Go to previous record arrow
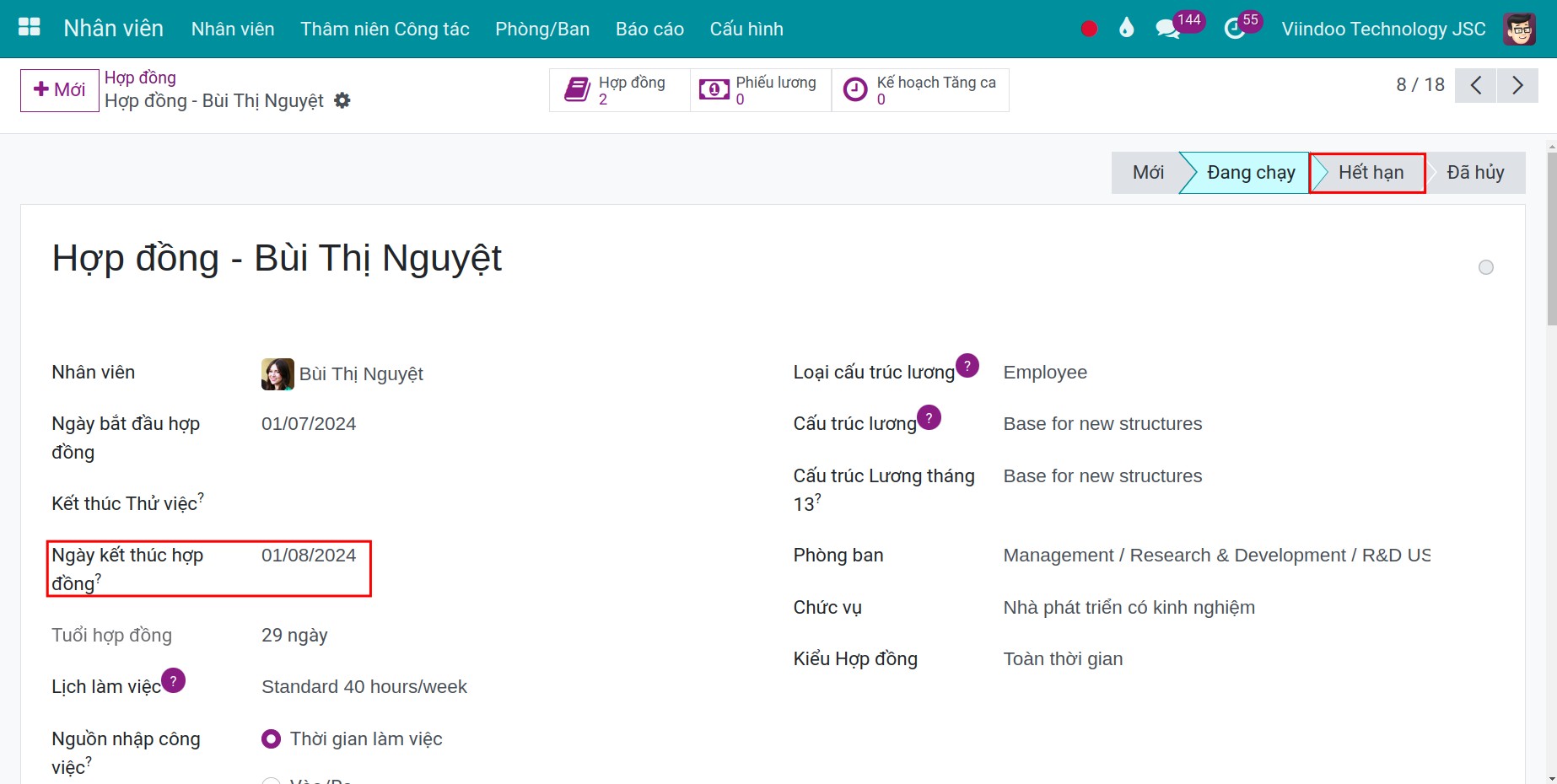 (1475, 85)
